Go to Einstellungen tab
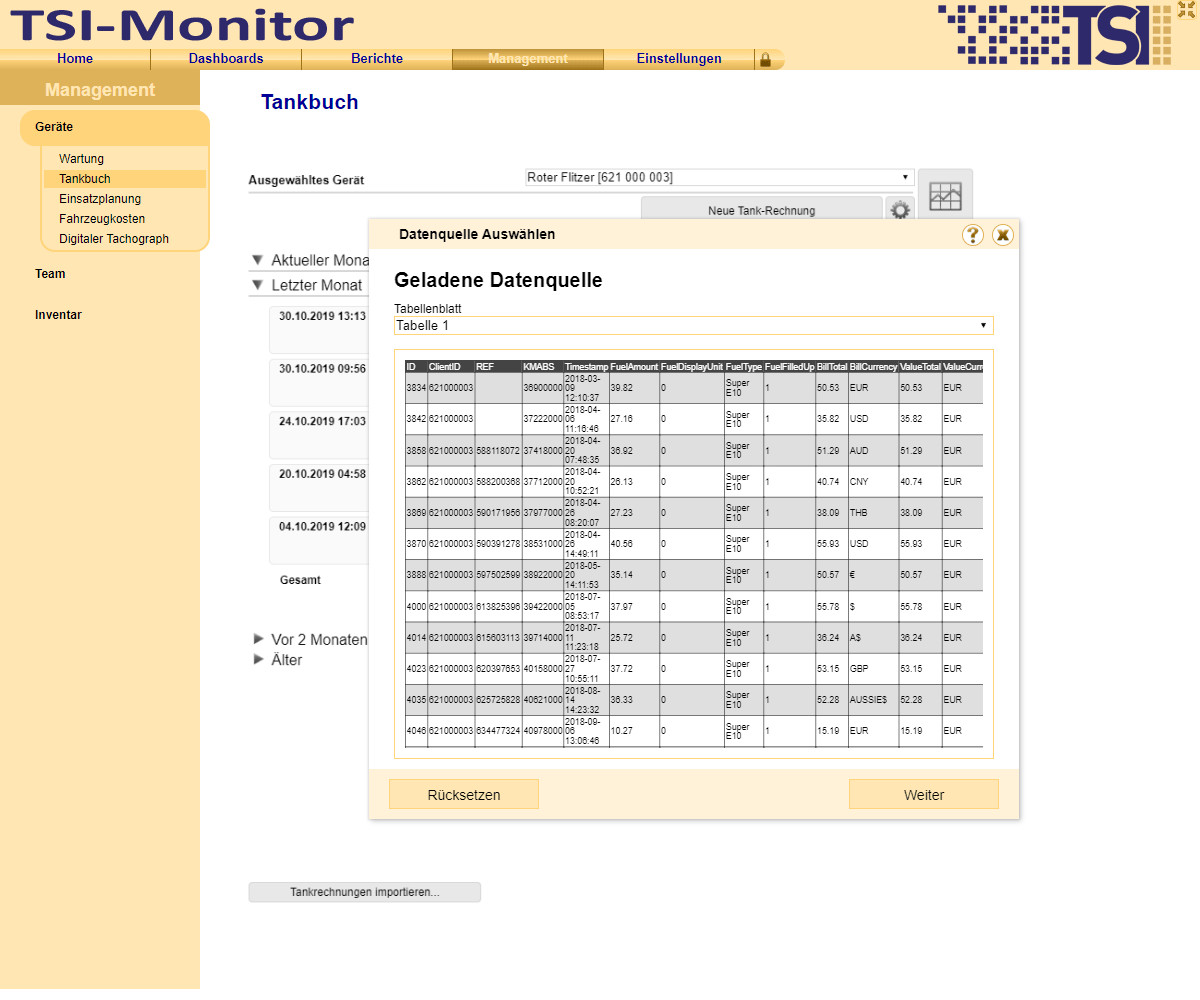This screenshot has height=1000, width=1200. [679, 59]
